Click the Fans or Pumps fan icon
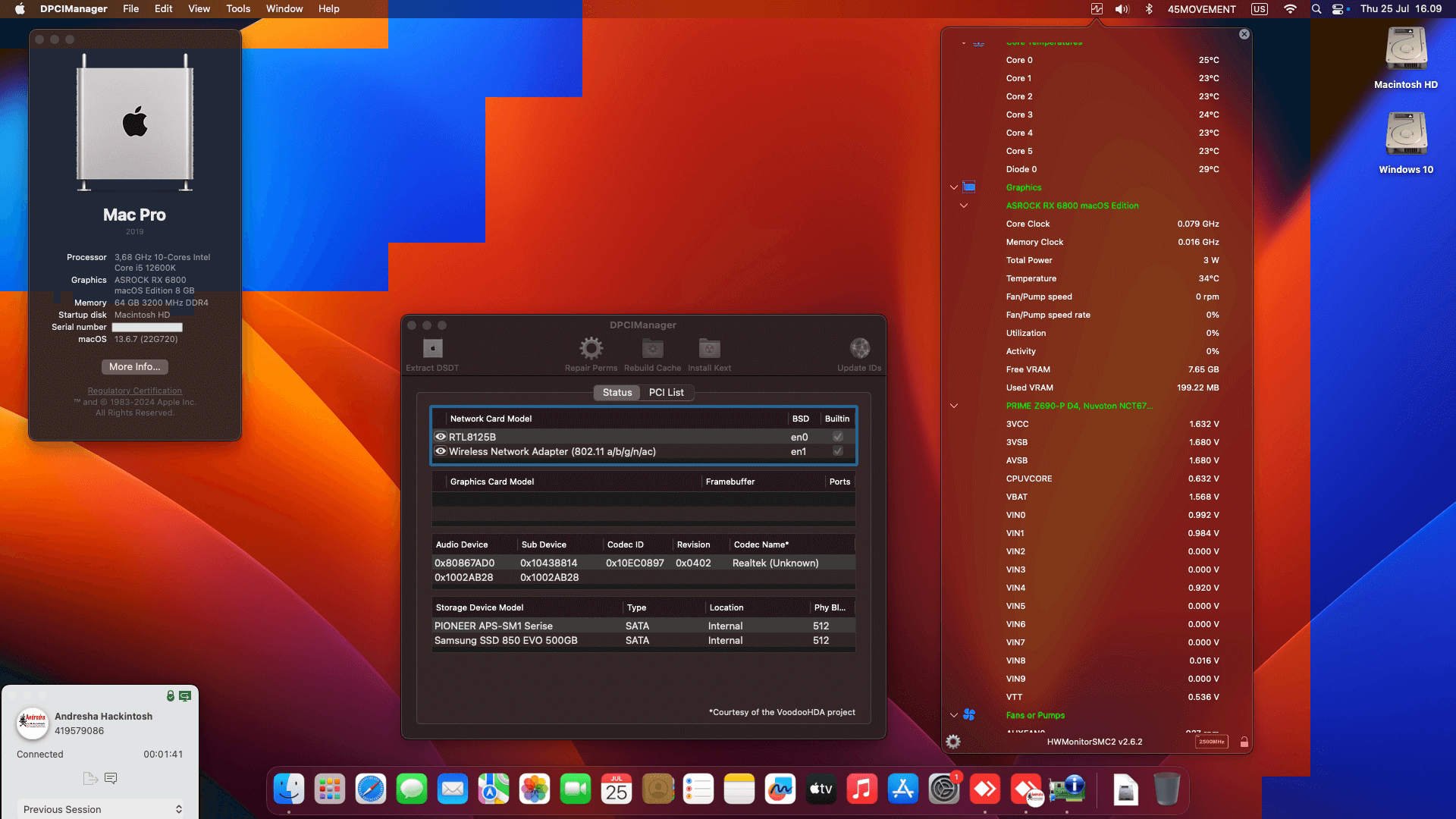The width and height of the screenshot is (1456, 819). coord(968,715)
